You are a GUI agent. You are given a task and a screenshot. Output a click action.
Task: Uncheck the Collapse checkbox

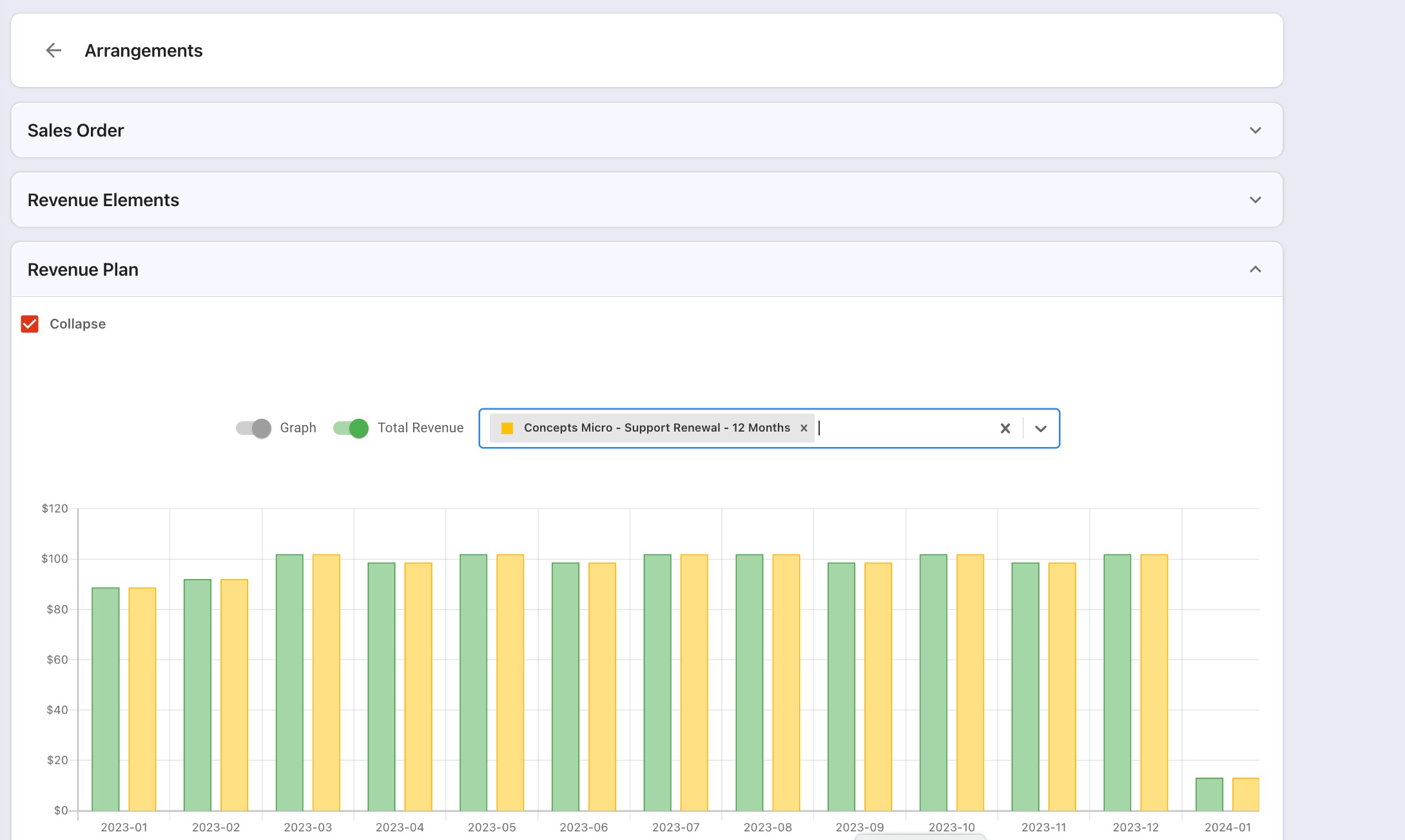pos(30,324)
